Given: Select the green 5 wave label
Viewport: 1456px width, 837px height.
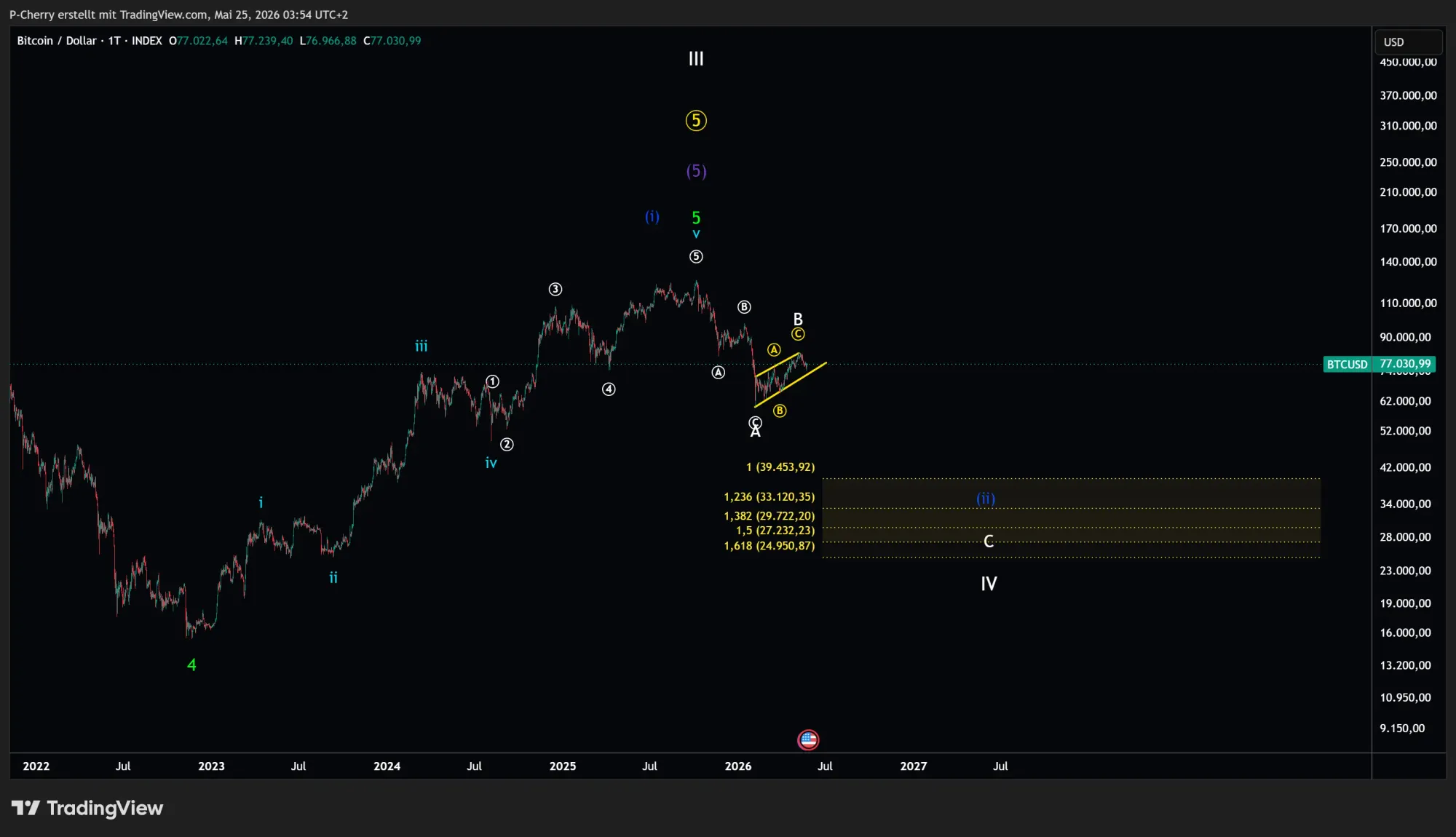Looking at the screenshot, I should point(696,217).
